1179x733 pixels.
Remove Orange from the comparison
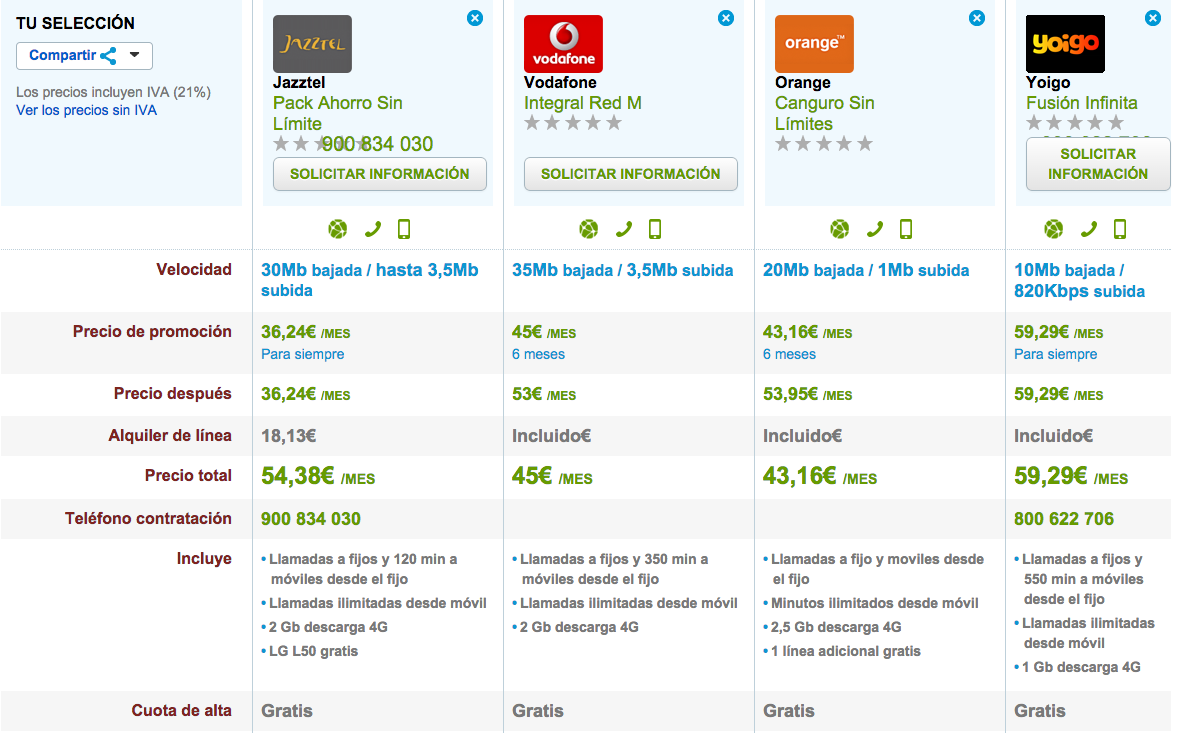977,18
